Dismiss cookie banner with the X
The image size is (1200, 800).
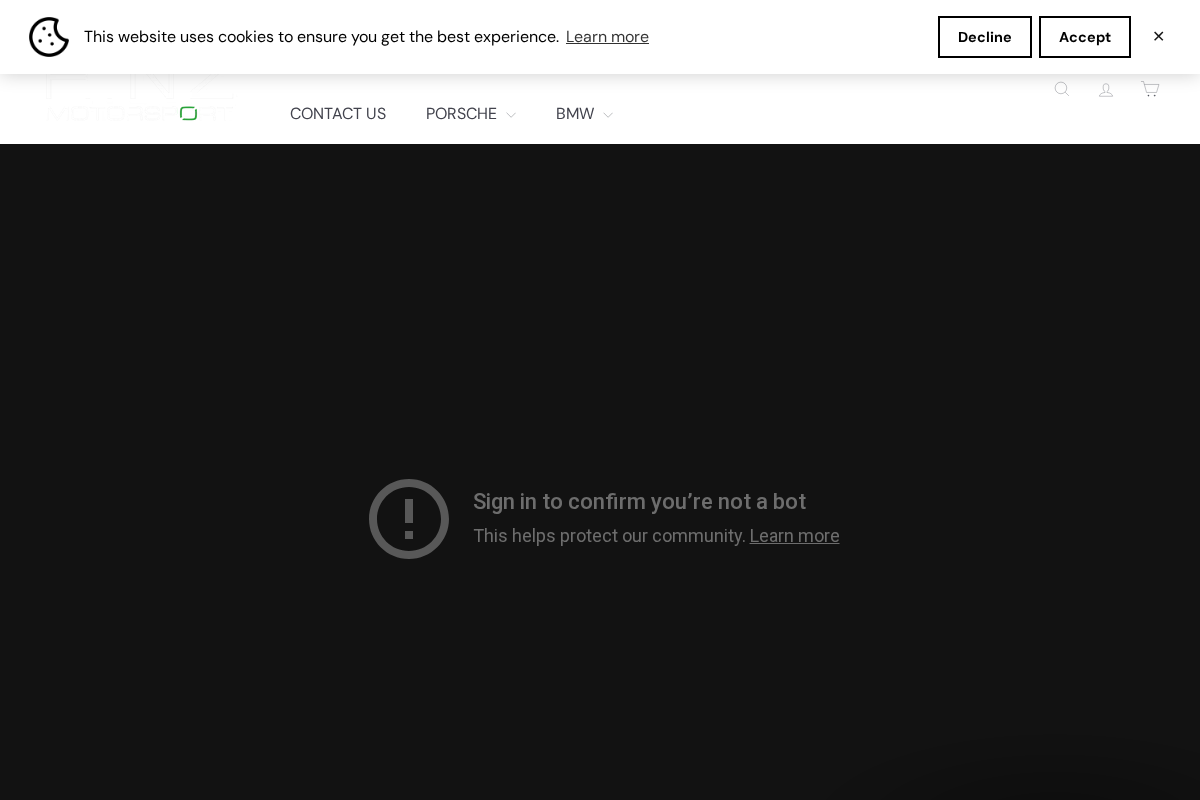pos(1158,36)
